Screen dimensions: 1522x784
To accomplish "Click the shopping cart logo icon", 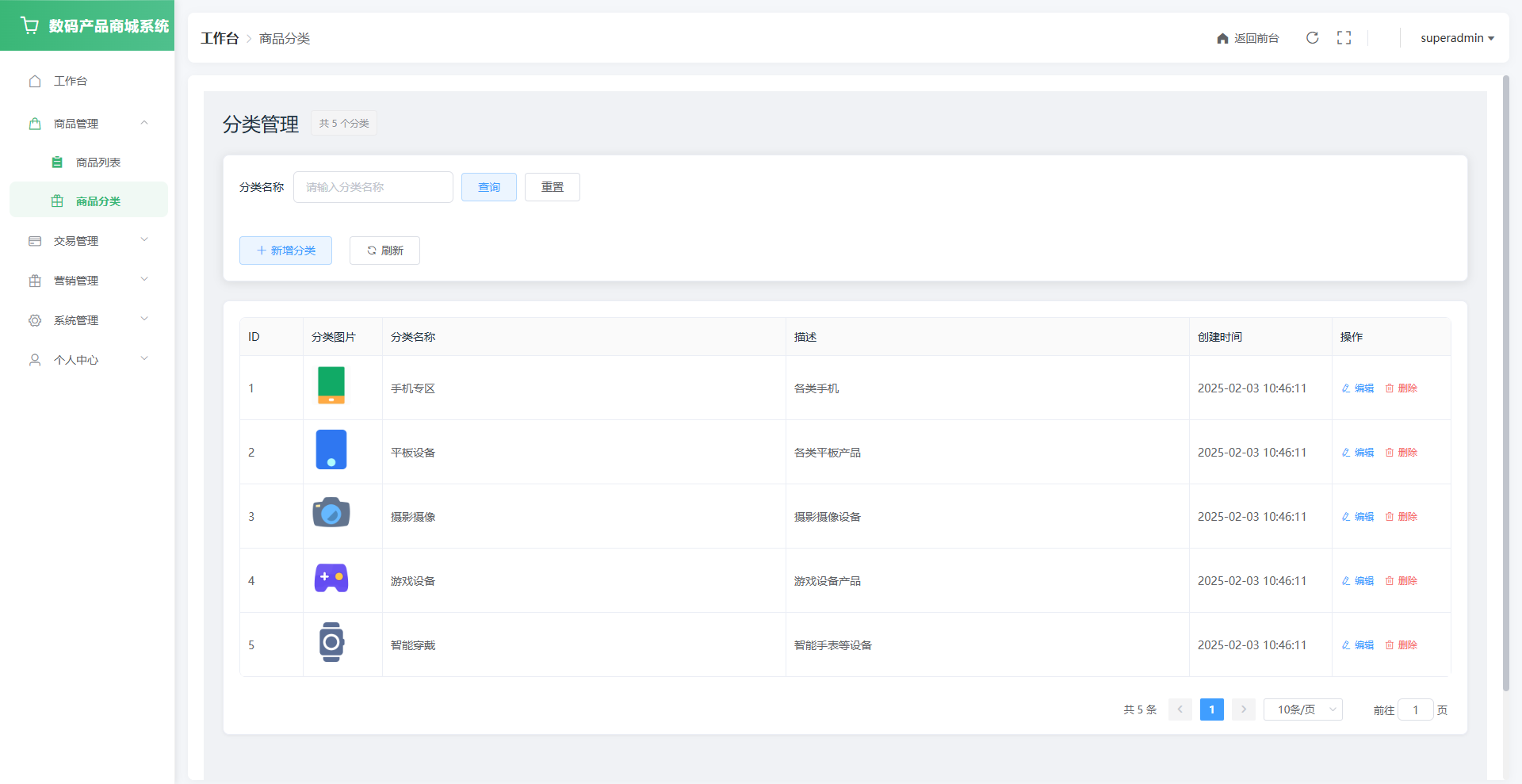I will 30,25.
